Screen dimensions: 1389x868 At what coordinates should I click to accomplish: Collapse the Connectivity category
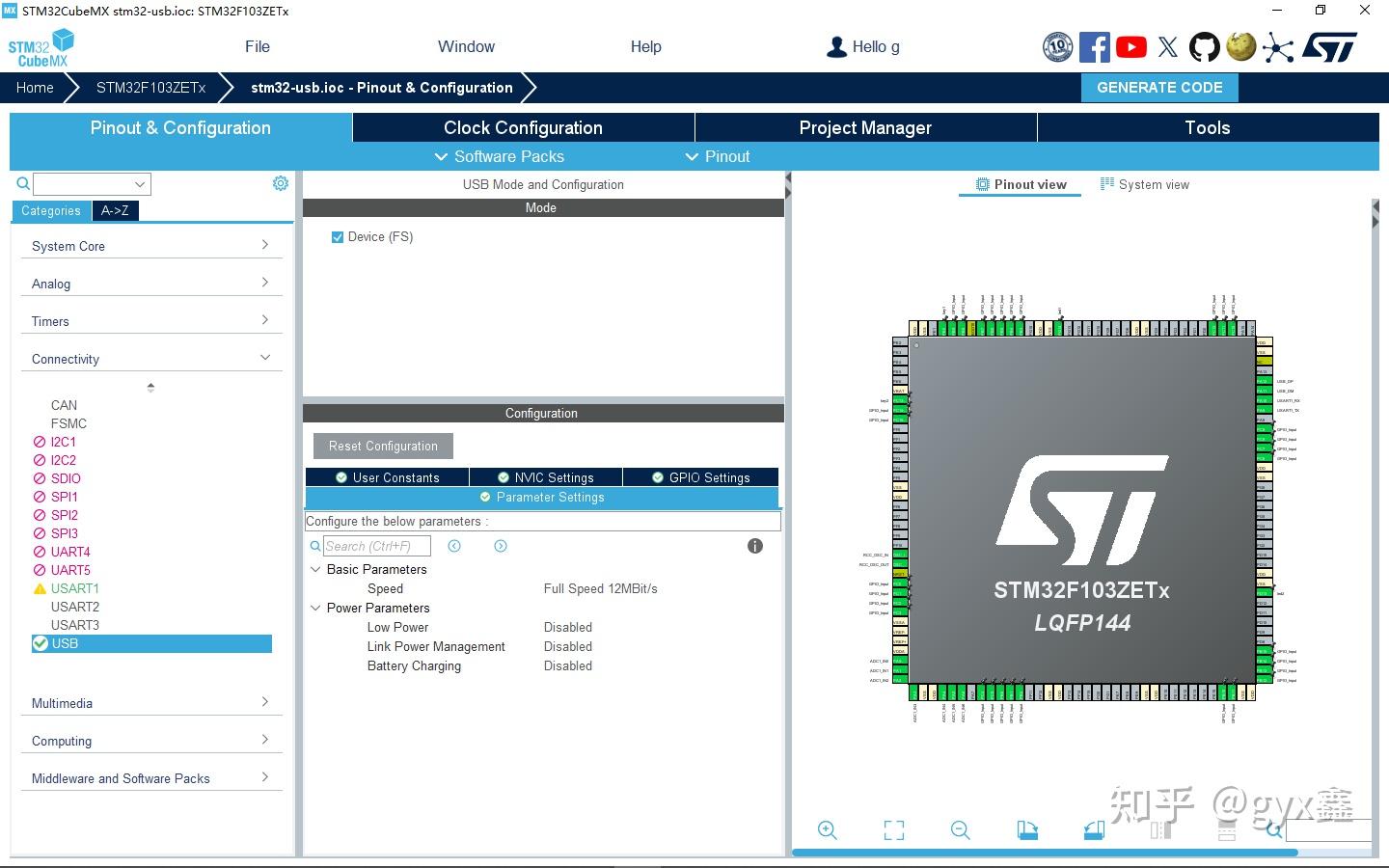pyautogui.click(x=150, y=359)
